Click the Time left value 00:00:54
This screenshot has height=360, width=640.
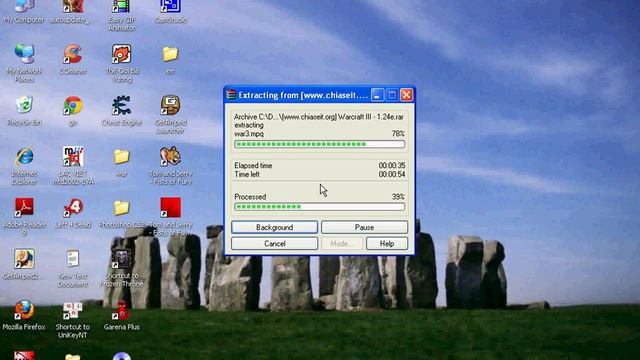392,175
